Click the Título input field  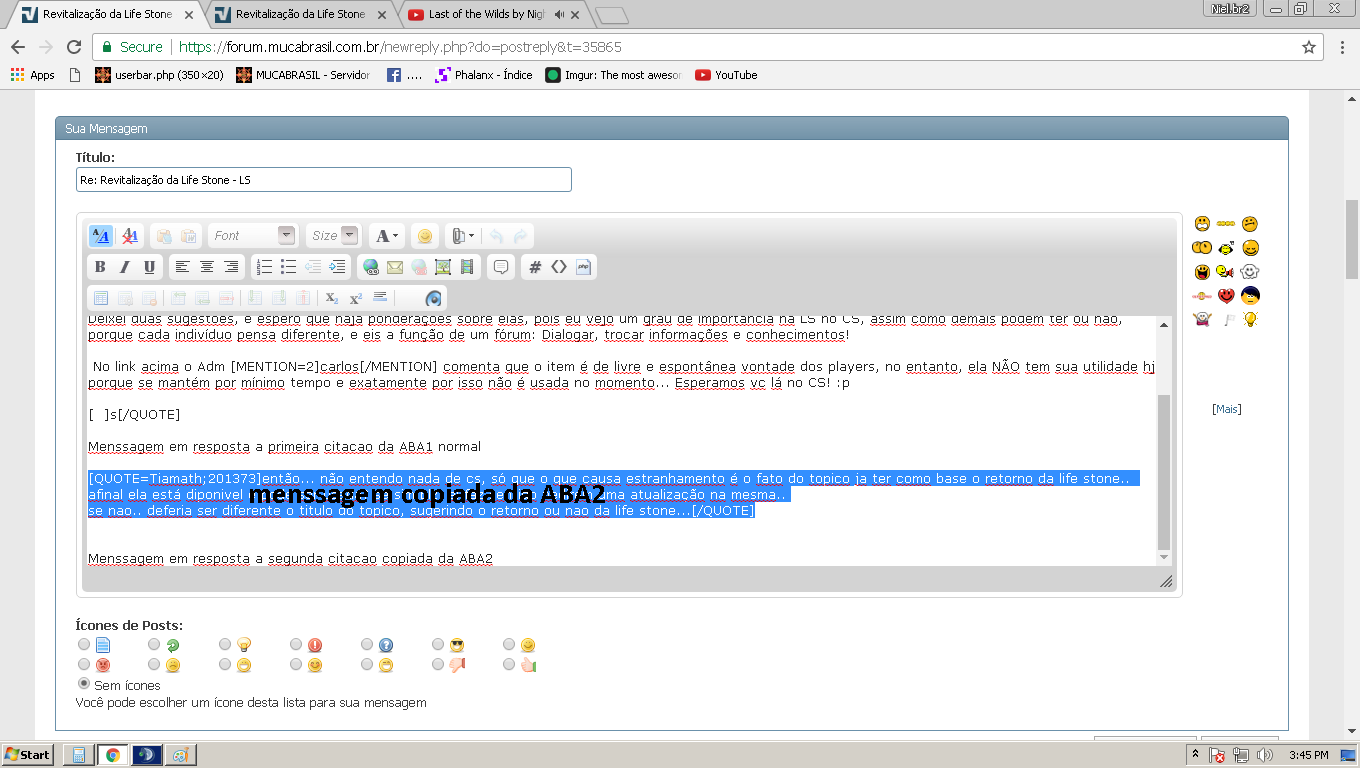(x=323, y=180)
